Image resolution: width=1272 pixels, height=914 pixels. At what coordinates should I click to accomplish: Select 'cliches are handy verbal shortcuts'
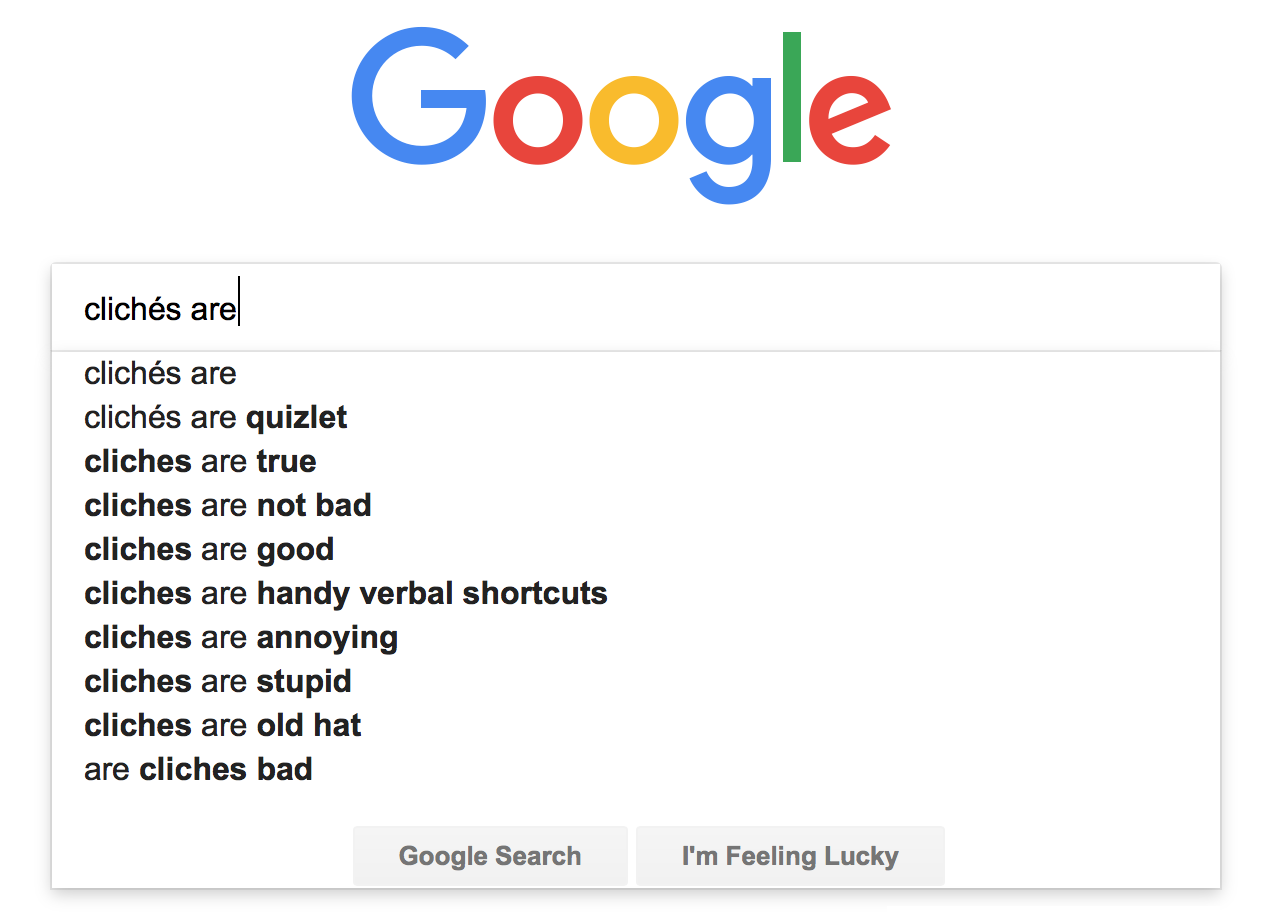[x=346, y=593]
